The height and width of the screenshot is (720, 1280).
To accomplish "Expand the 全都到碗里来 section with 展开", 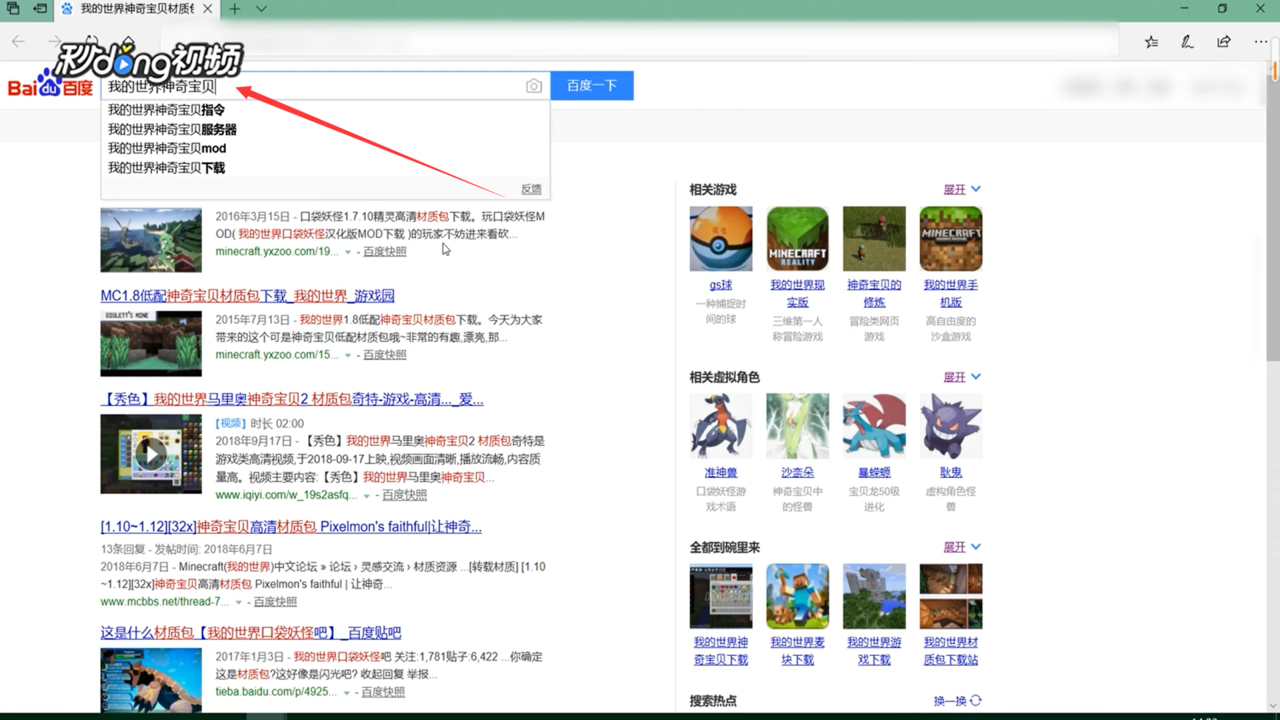I will click(x=962, y=547).
